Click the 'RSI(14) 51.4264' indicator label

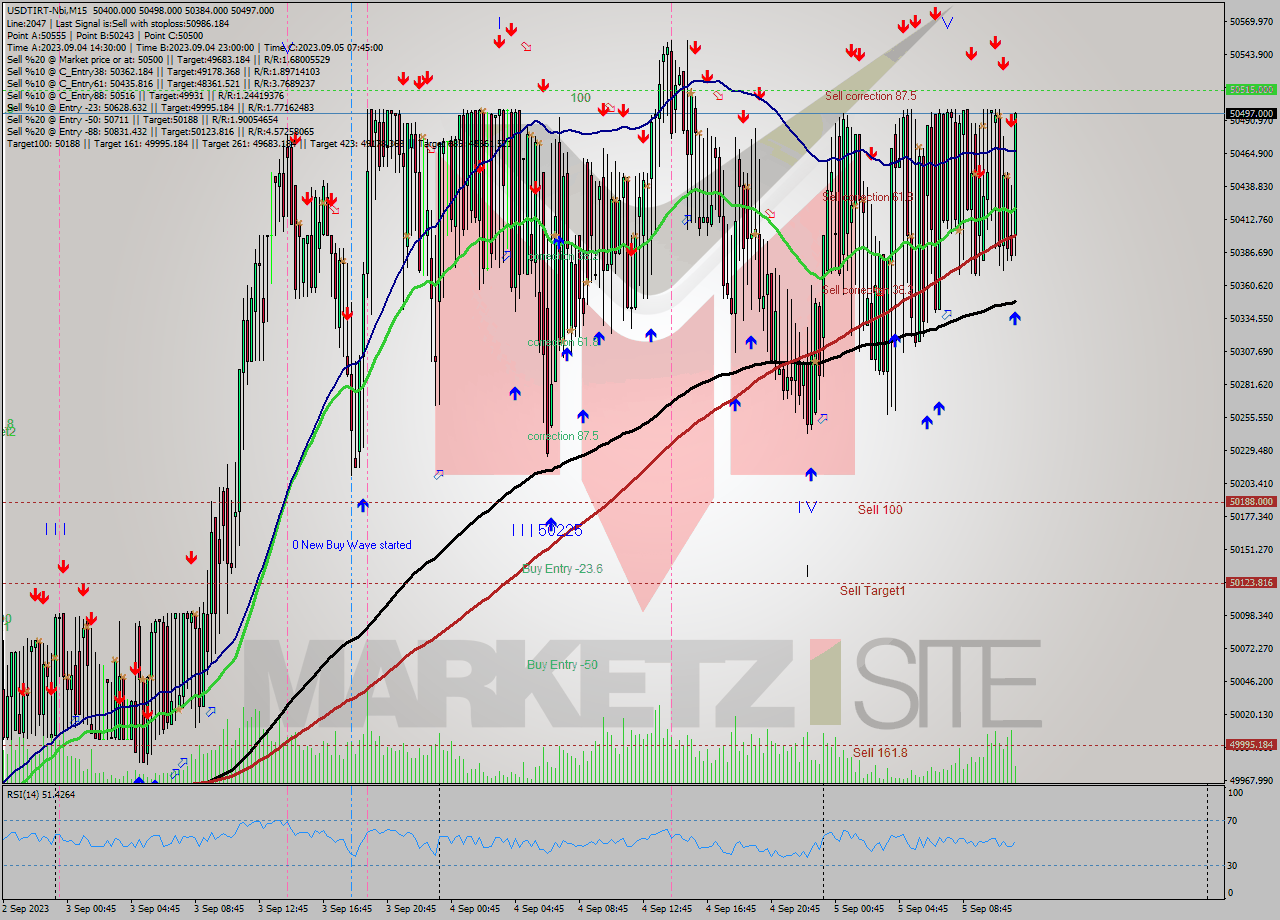41,794
